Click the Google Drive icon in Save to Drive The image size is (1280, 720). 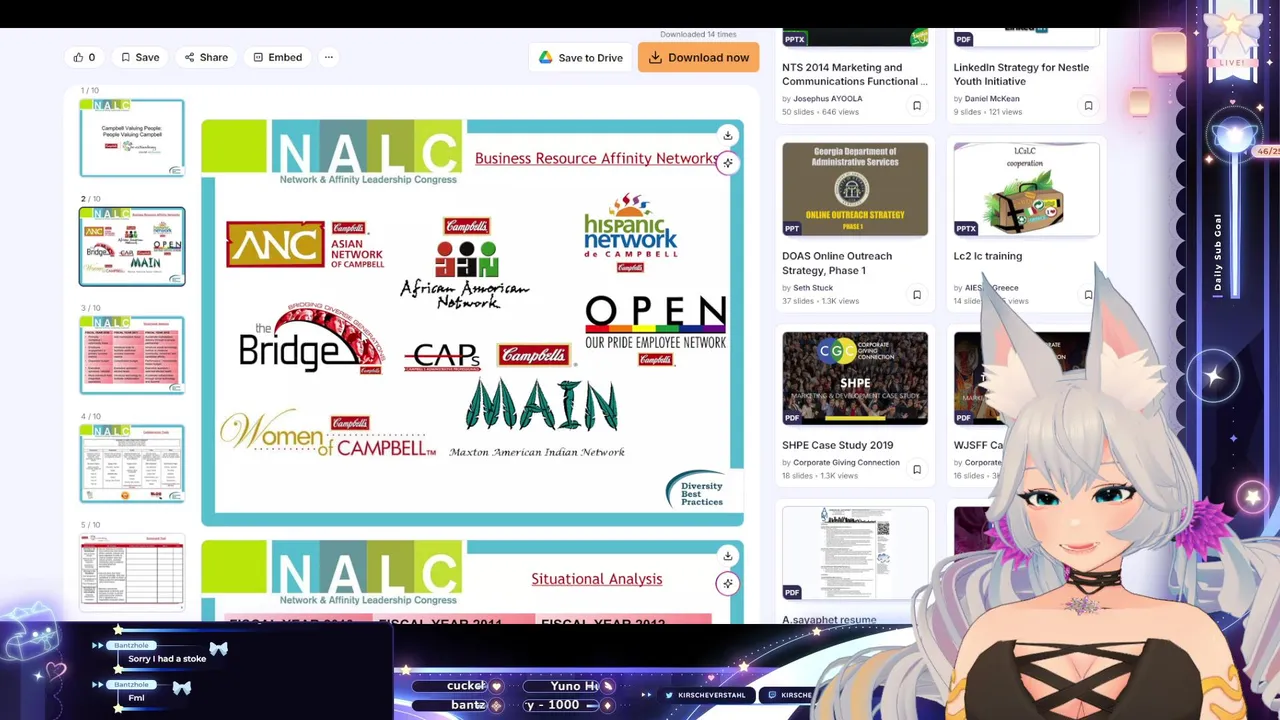[x=545, y=57]
